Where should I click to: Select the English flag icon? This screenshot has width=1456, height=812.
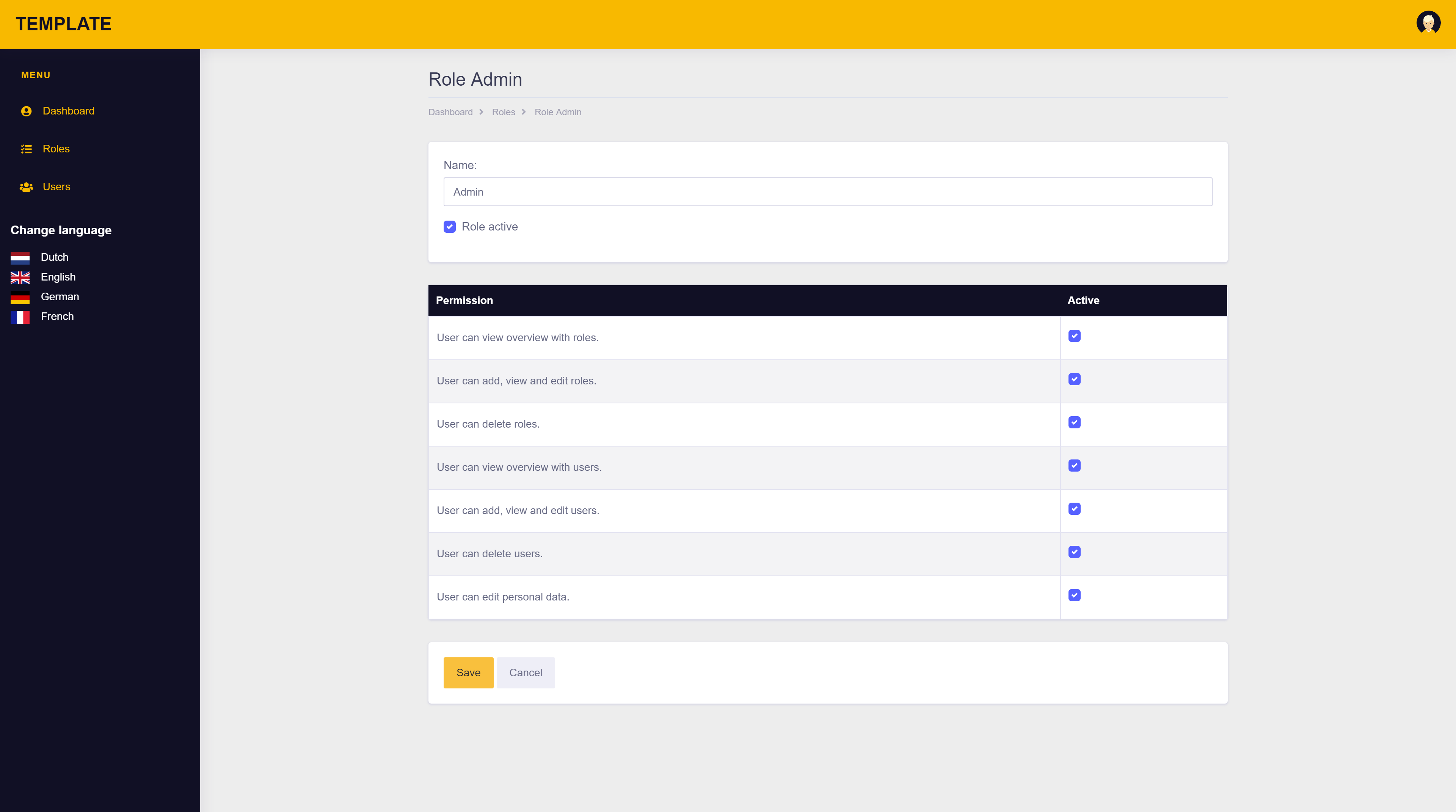pyautogui.click(x=20, y=277)
